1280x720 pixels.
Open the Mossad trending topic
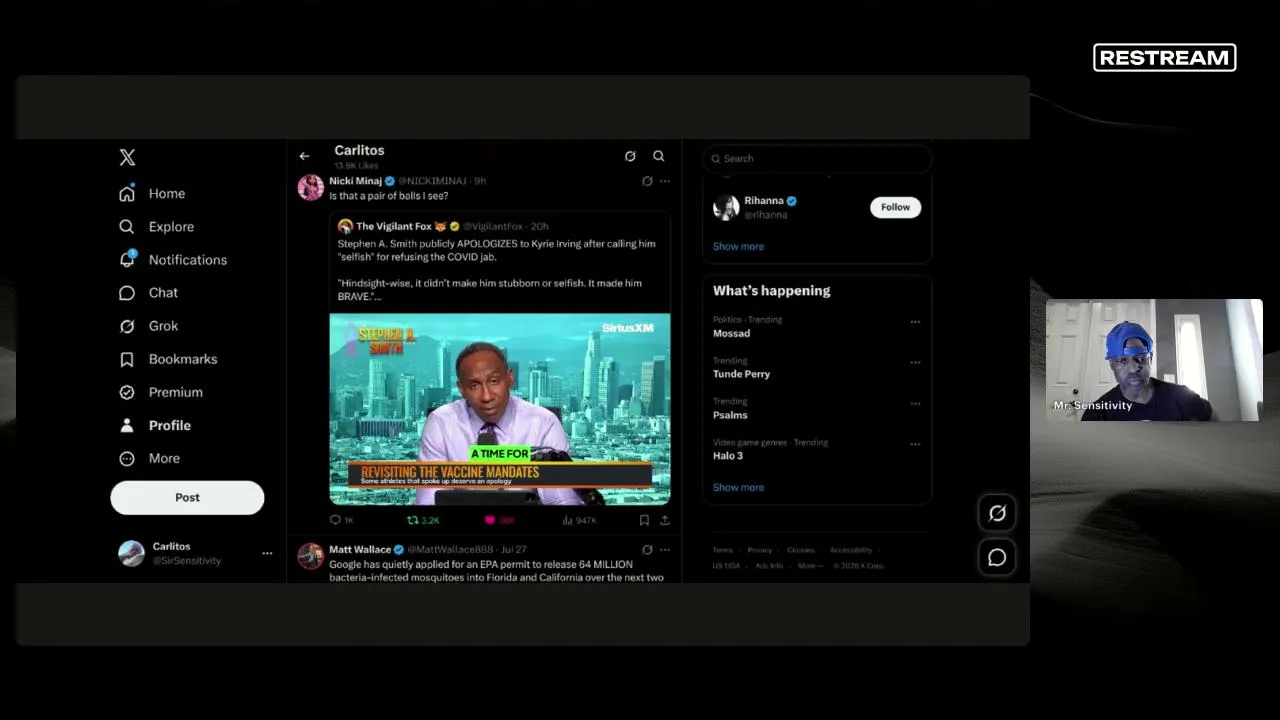pos(731,333)
